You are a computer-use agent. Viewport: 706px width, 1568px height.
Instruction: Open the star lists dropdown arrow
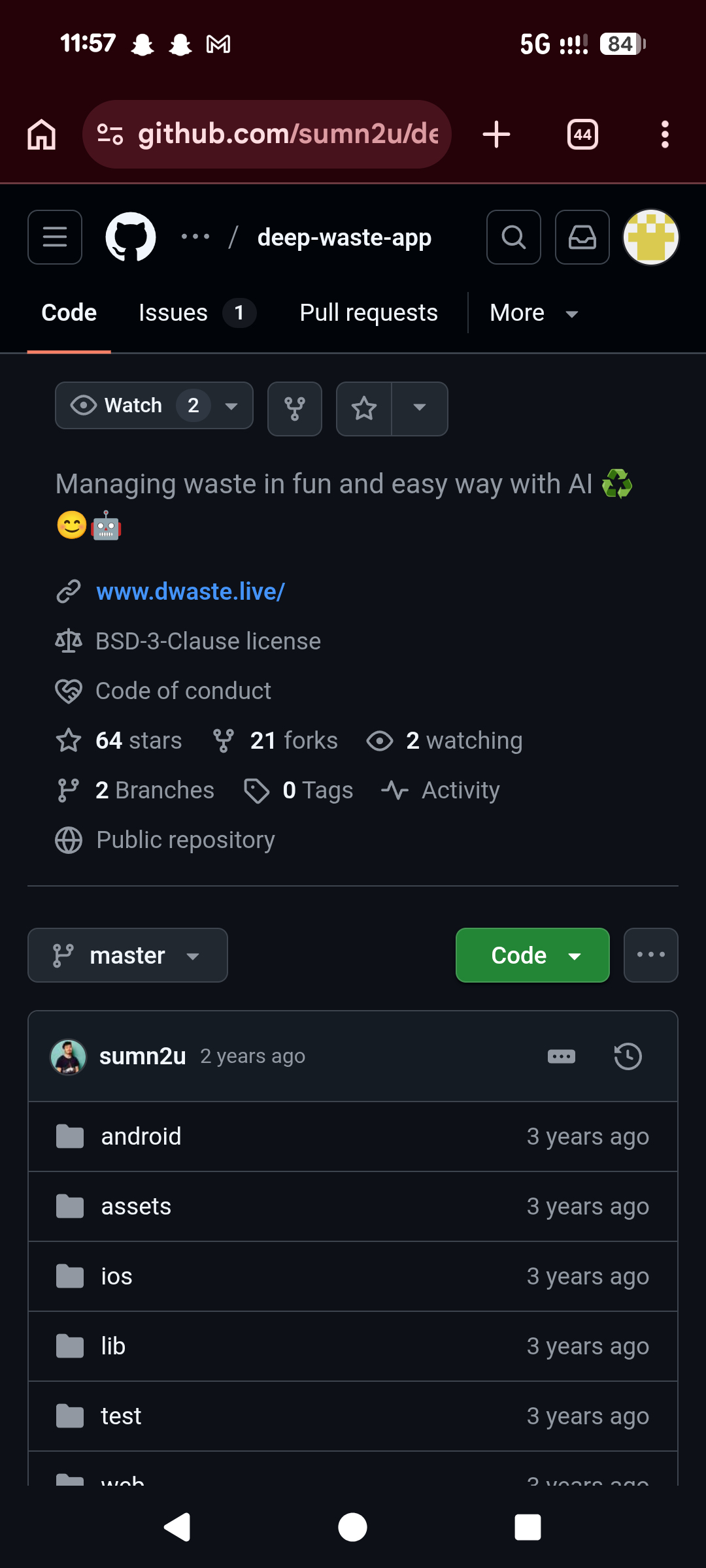[420, 409]
